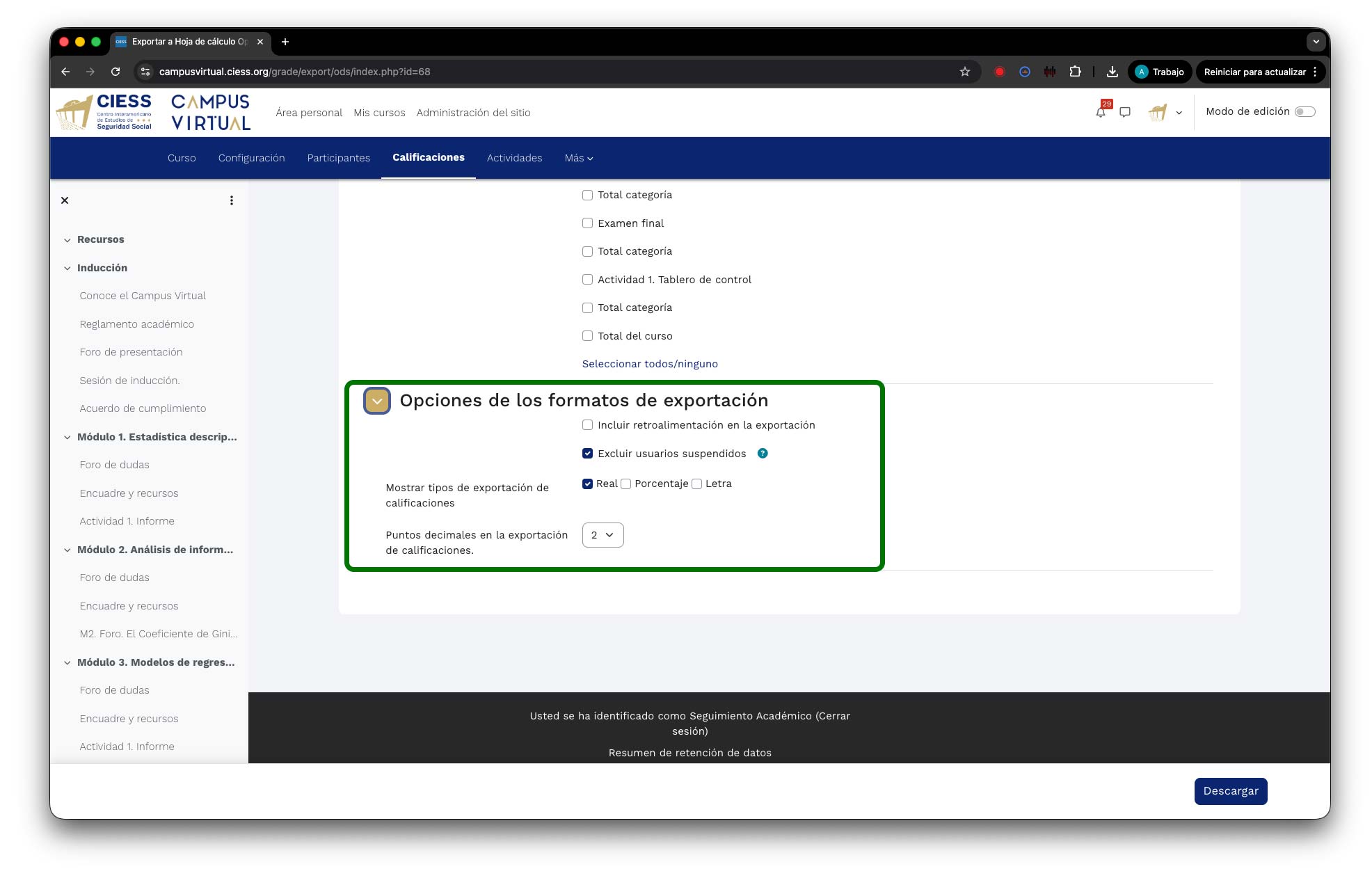The width and height of the screenshot is (1372, 869).
Task: Click the help icon beside Excluir usuarios suspendidos
Action: pos(763,454)
